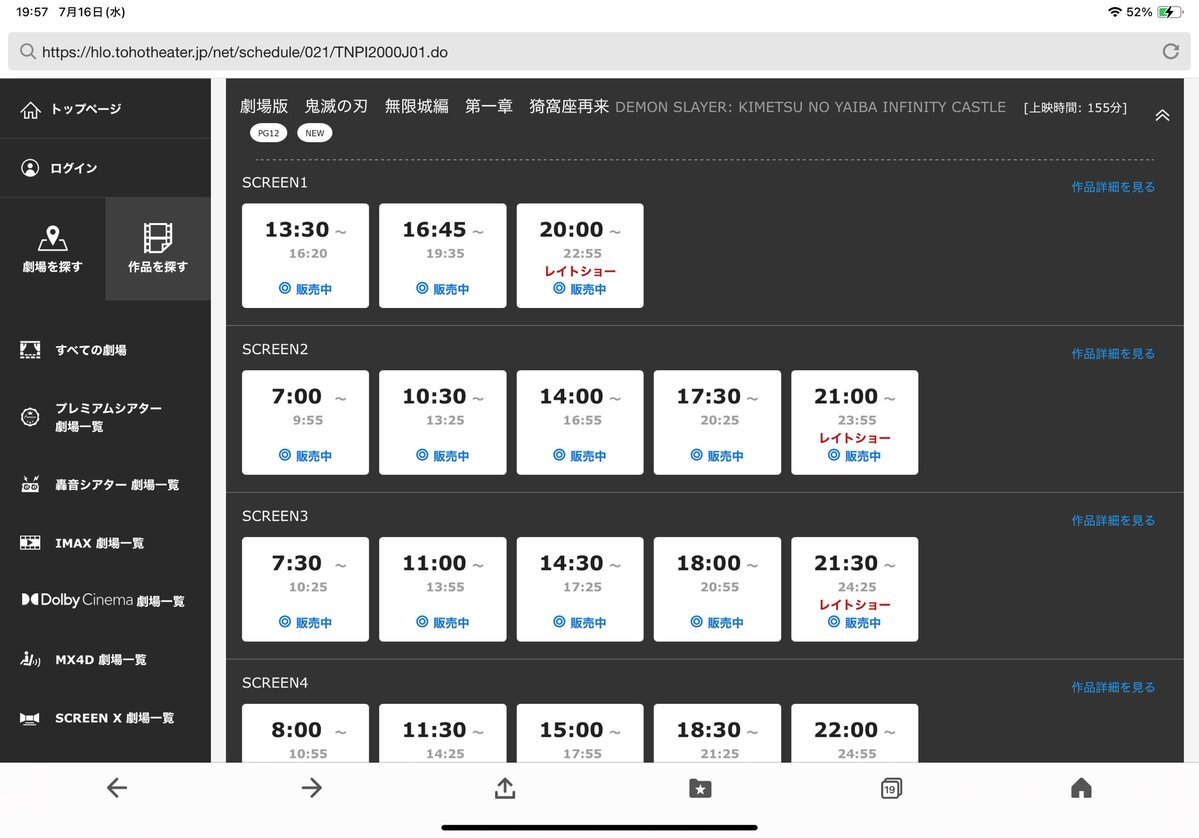Click the URL address field

click(599, 51)
